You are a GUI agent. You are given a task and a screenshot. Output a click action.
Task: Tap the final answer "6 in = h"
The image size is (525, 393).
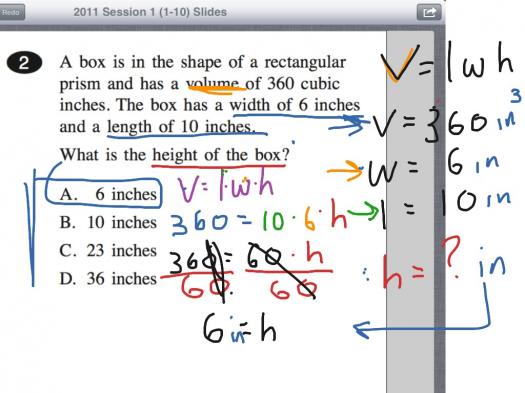coord(240,329)
